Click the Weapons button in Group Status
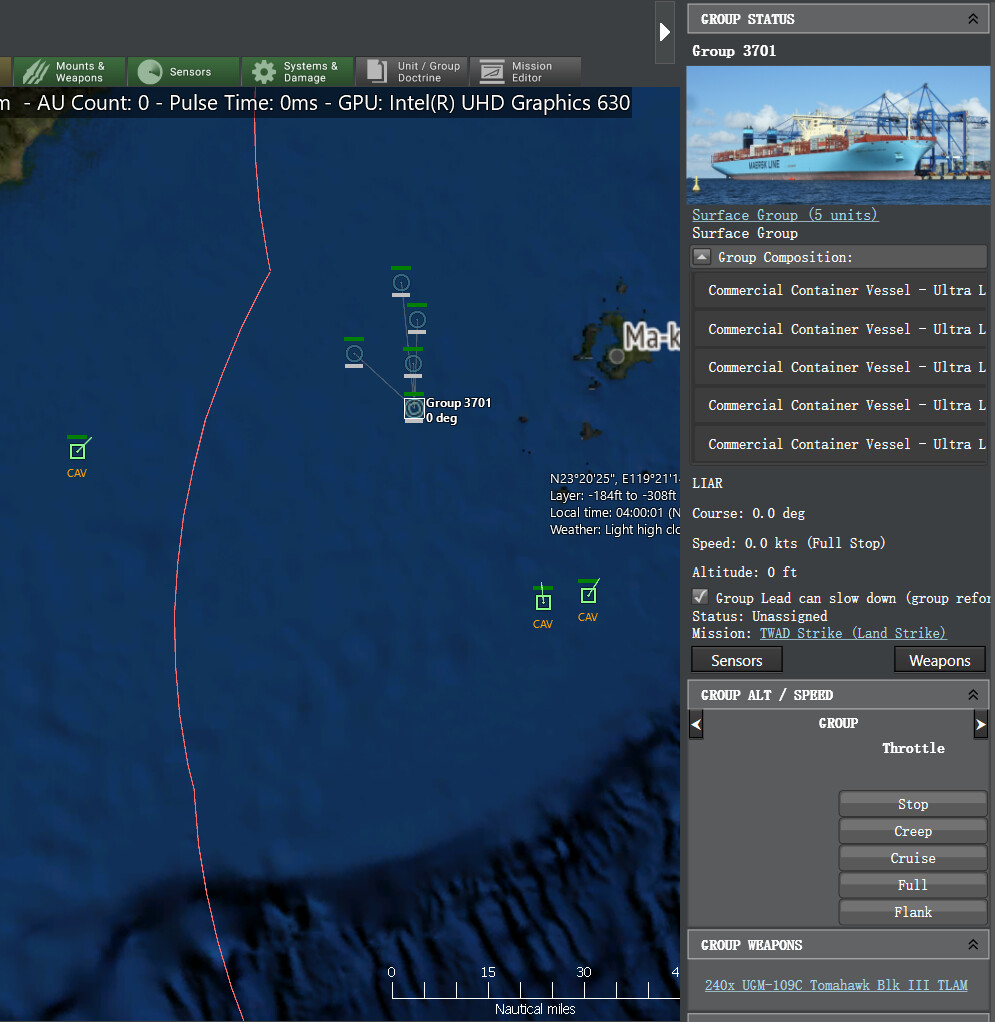995x1022 pixels. click(x=940, y=660)
